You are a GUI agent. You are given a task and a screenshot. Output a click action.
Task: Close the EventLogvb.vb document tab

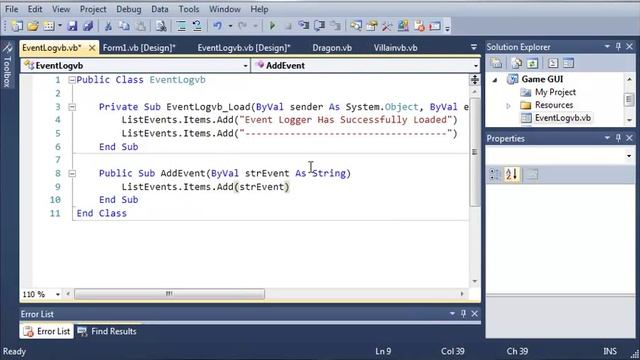click(92, 48)
